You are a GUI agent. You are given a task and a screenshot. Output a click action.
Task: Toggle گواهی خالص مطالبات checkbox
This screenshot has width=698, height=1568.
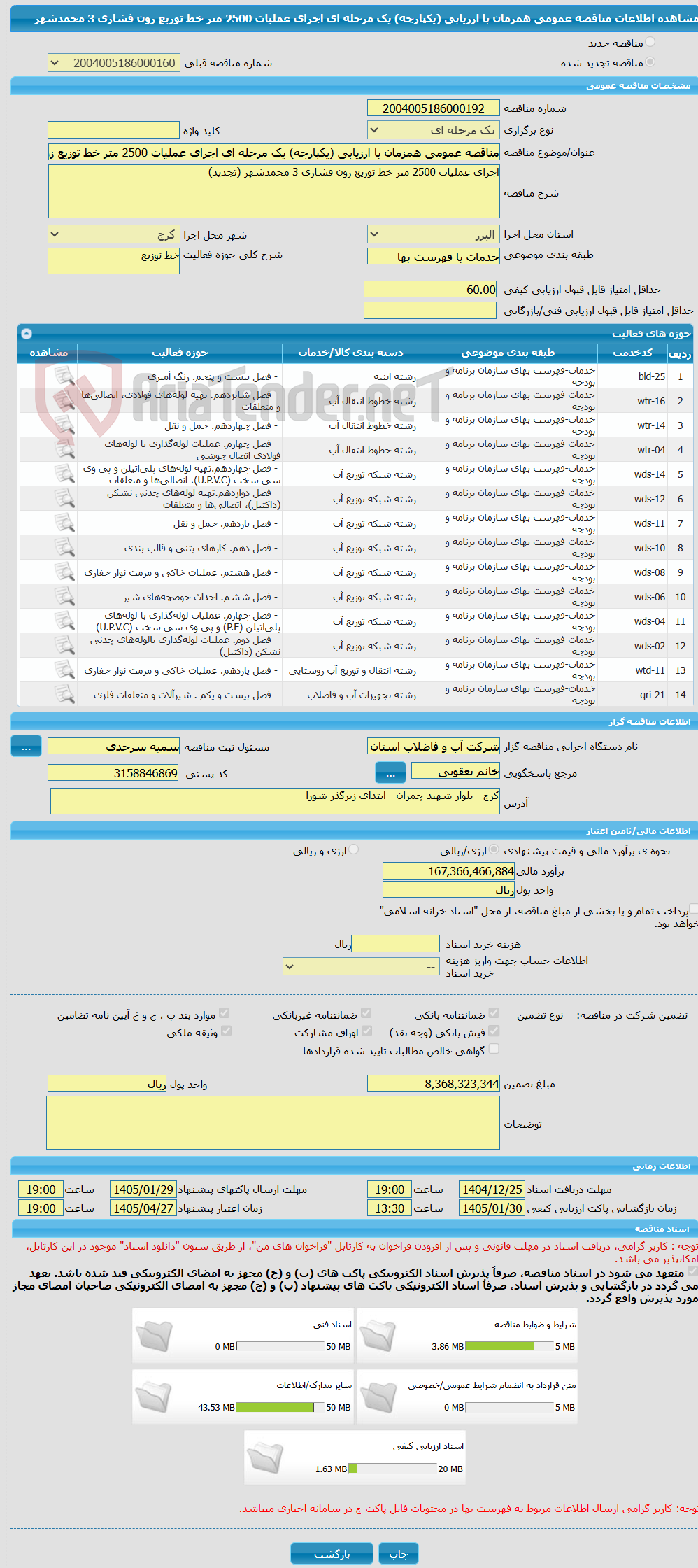[494, 1049]
